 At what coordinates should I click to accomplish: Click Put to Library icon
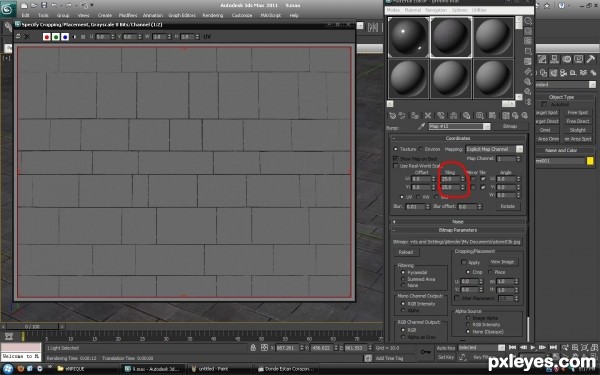pyautogui.click(x=466, y=115)
